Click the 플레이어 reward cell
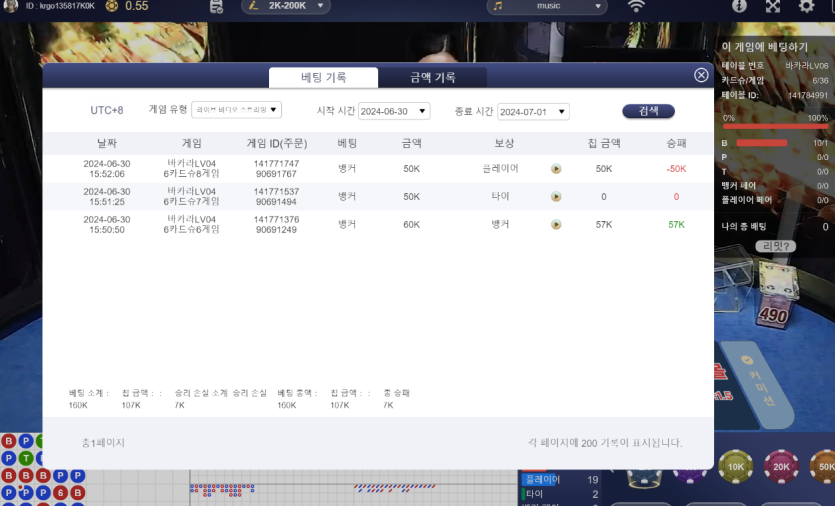The image size is (835, 506). click(x=500, y=169)
